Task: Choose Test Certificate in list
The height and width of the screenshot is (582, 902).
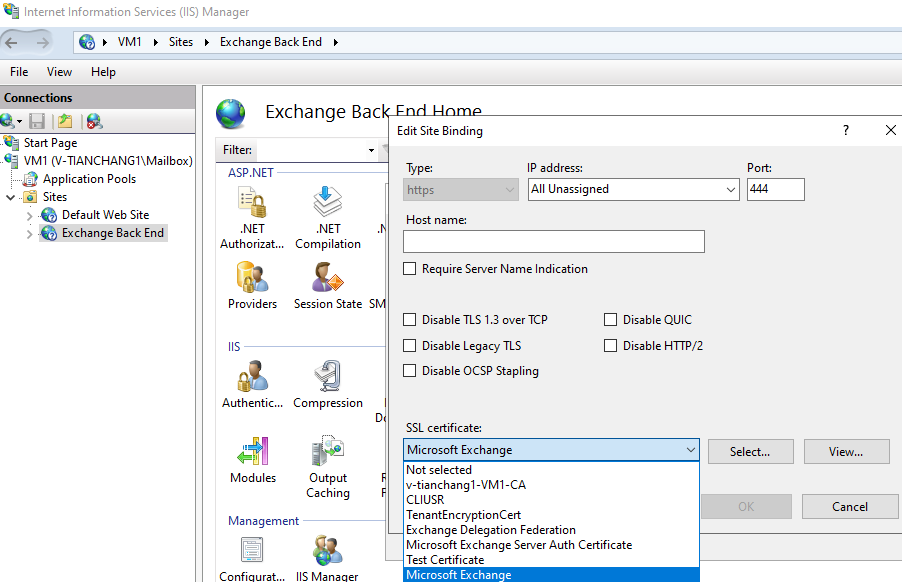Action: [x=551, y=560]
